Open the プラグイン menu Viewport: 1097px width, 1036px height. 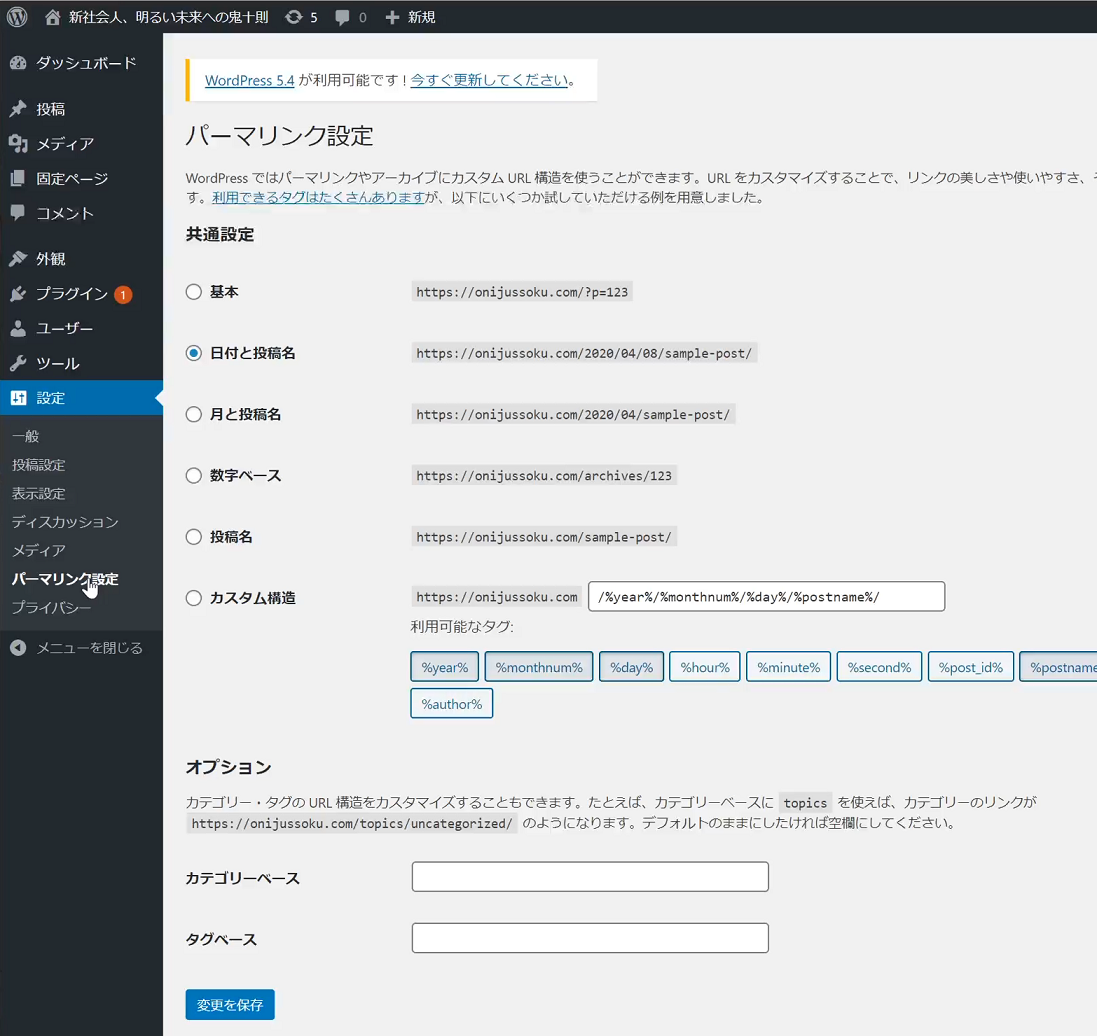click(x=81, y=294)
